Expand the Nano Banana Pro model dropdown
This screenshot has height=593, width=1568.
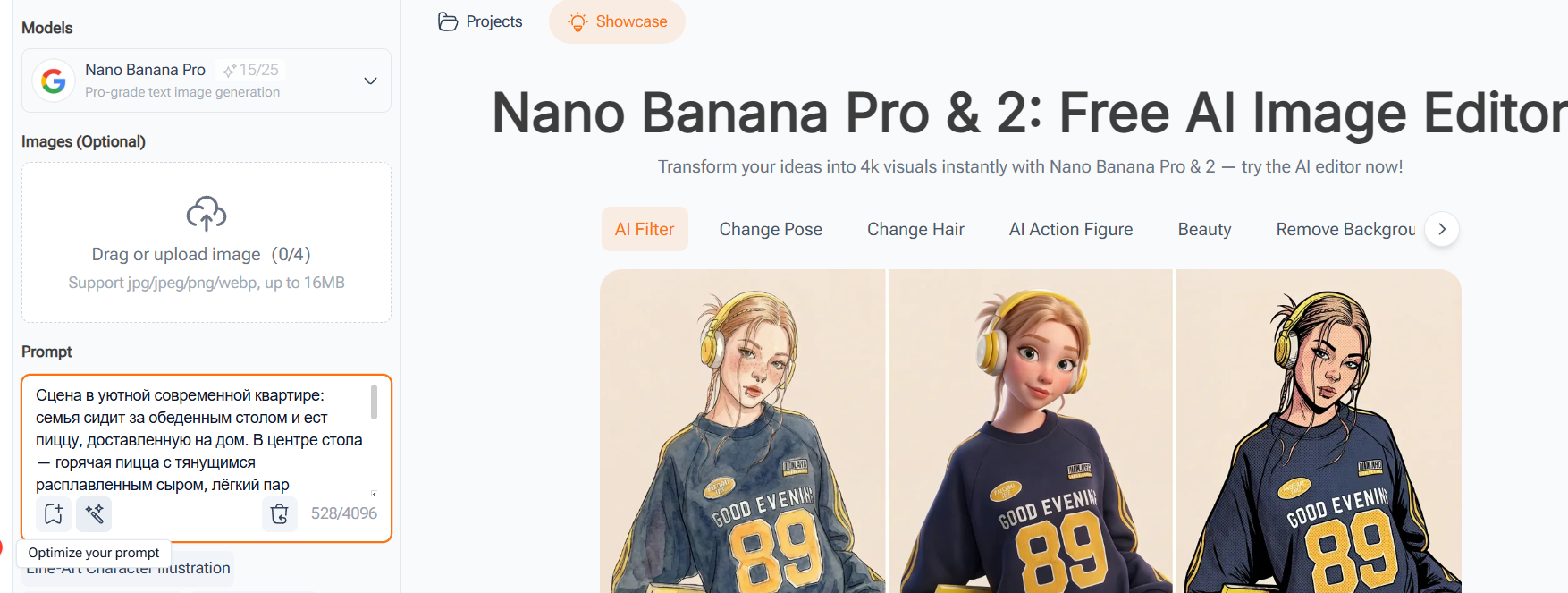click(370, 80)
